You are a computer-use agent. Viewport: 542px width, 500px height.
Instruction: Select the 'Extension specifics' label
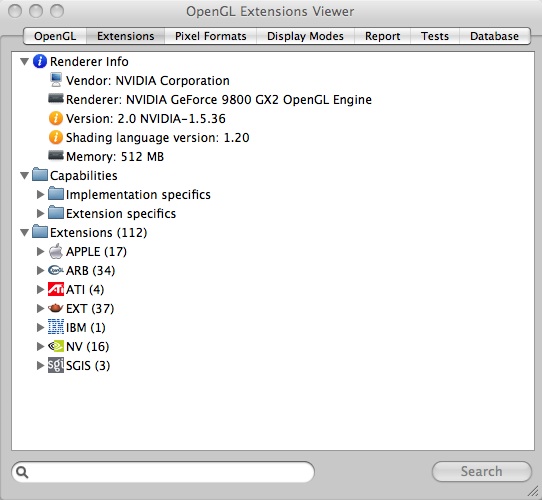pyautogui.click(x=121, y=214)
